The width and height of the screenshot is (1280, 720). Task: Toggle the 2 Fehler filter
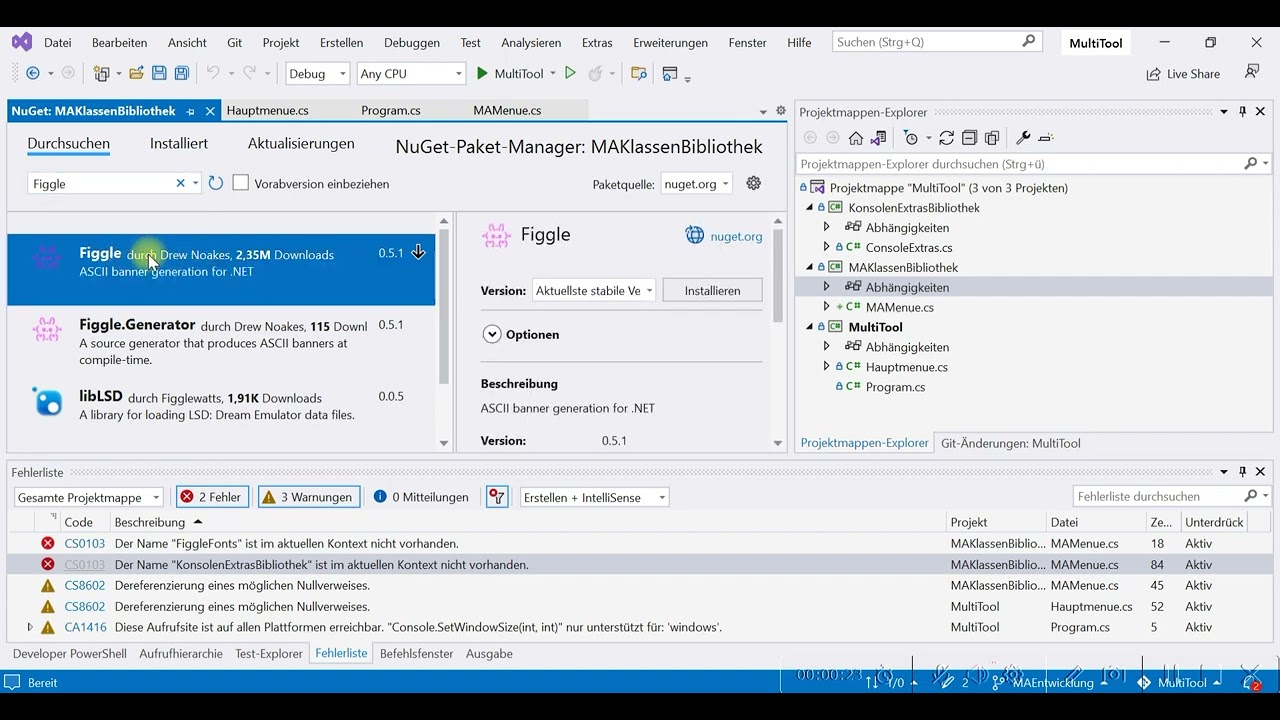pos(212,497)
